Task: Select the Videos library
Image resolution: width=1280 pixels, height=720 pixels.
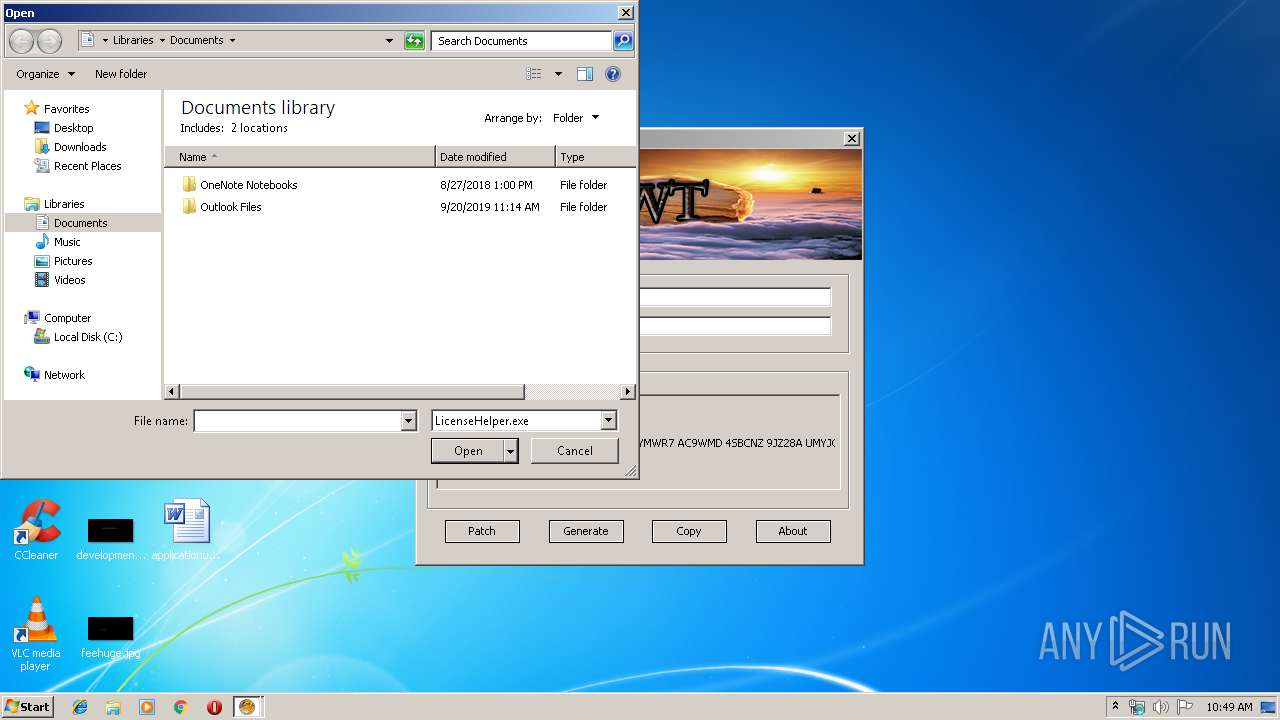Action: coord(70,280)
